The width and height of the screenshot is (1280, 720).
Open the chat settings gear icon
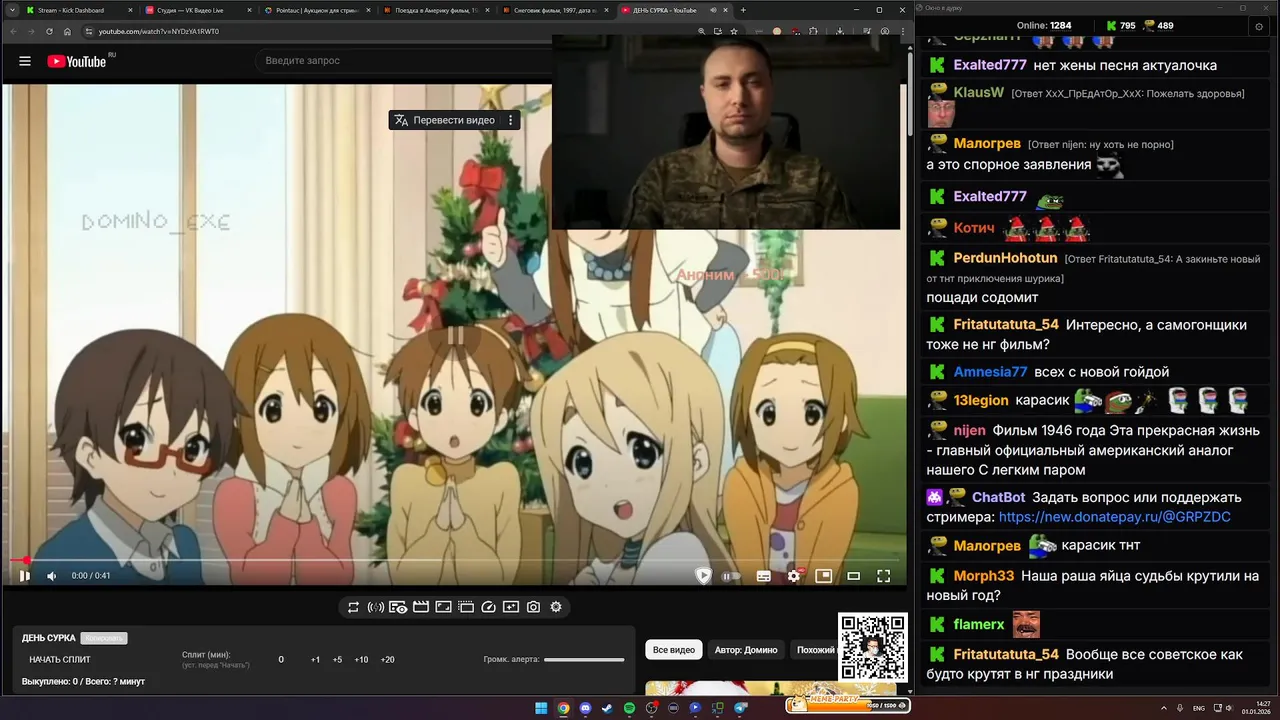click(1259, 26)
